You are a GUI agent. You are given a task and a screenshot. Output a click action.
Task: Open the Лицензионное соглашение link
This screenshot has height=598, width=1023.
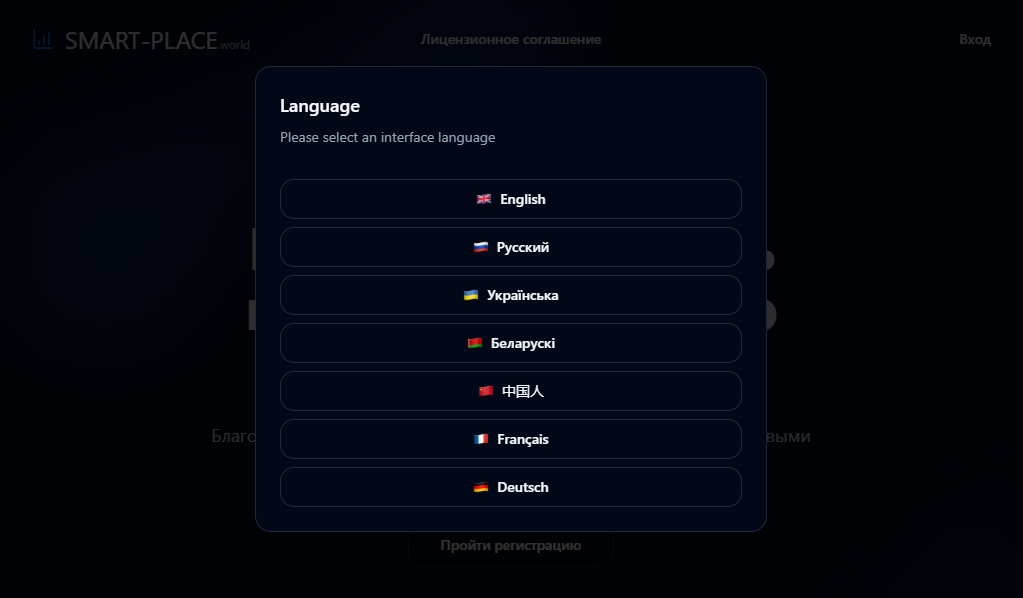(x=511, y=39)
